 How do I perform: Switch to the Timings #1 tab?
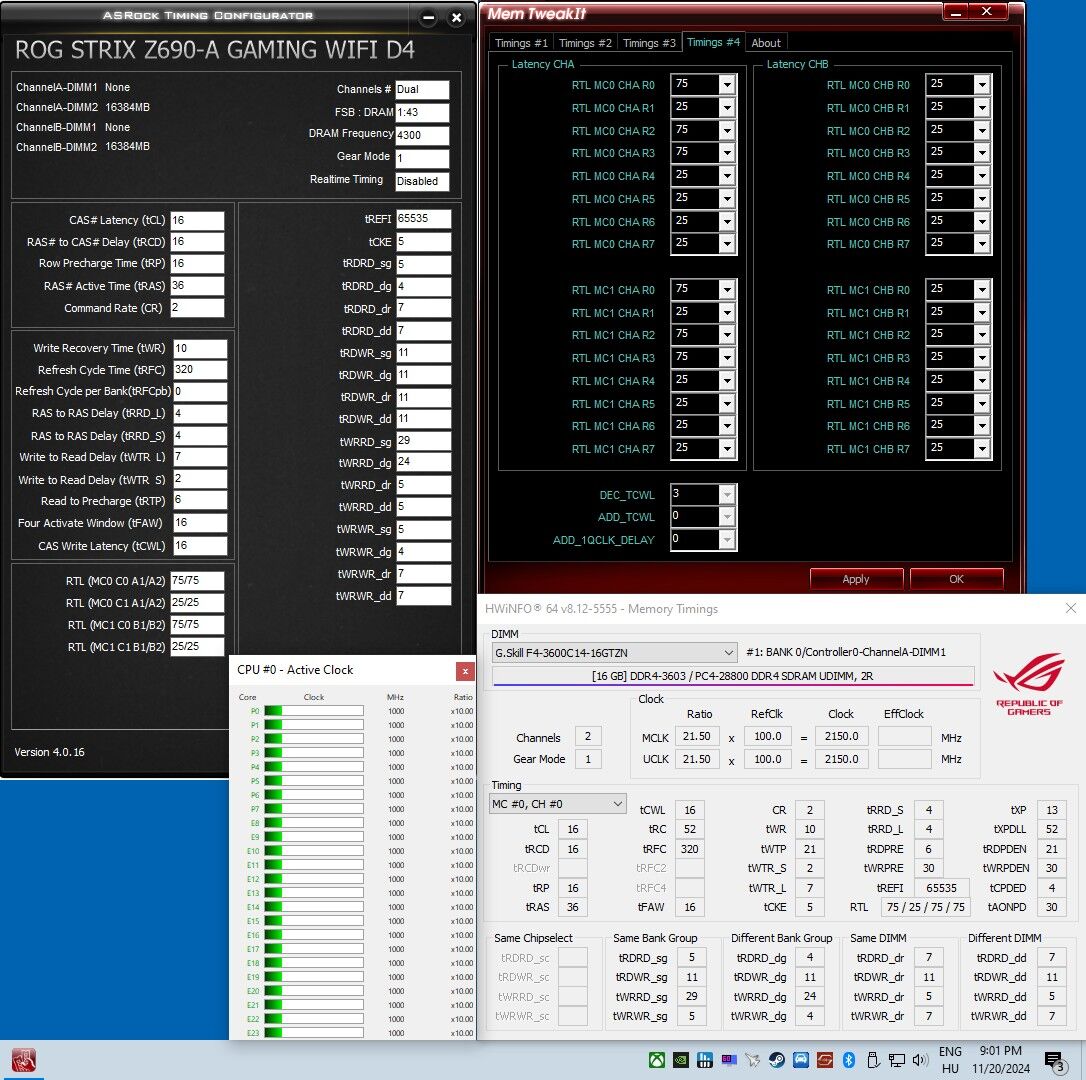[522, 43]
